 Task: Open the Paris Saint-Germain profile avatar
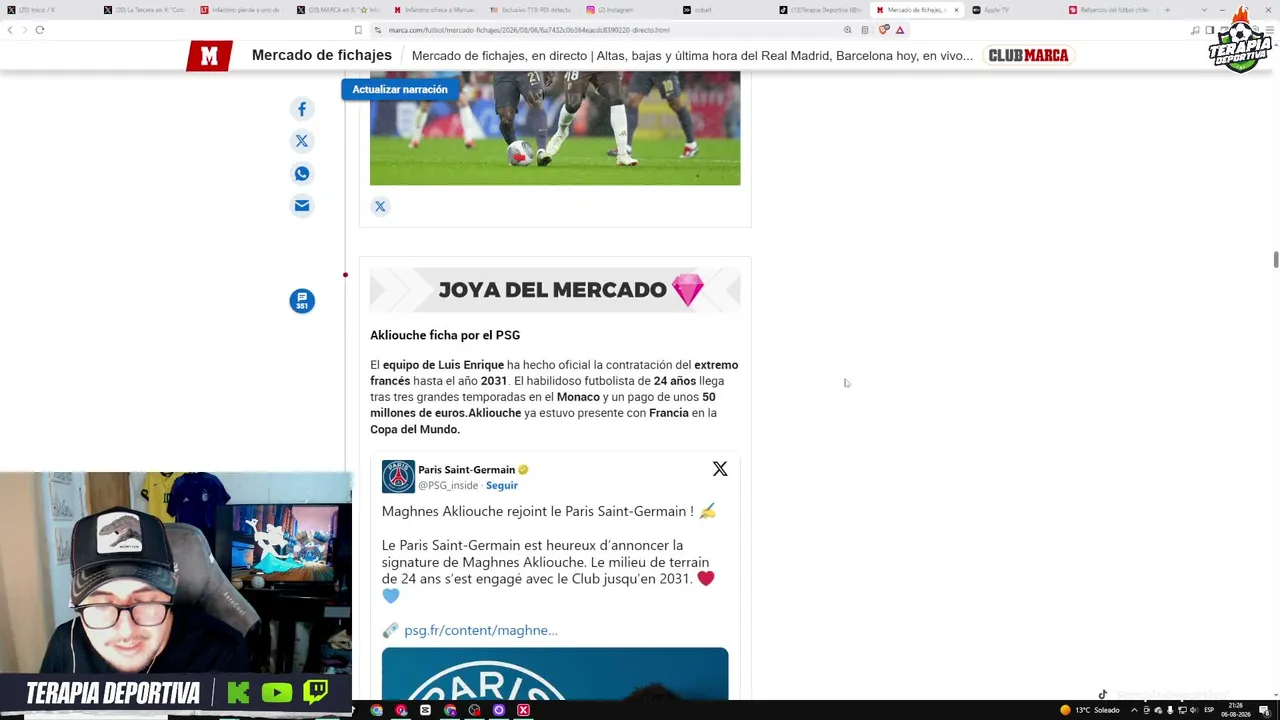(x=398, y=476)
